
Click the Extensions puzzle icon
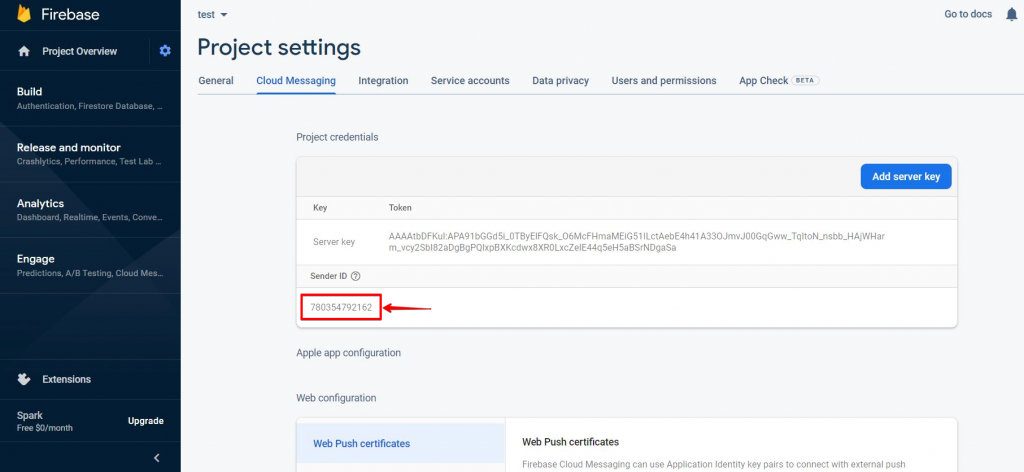tap(24, 379)
